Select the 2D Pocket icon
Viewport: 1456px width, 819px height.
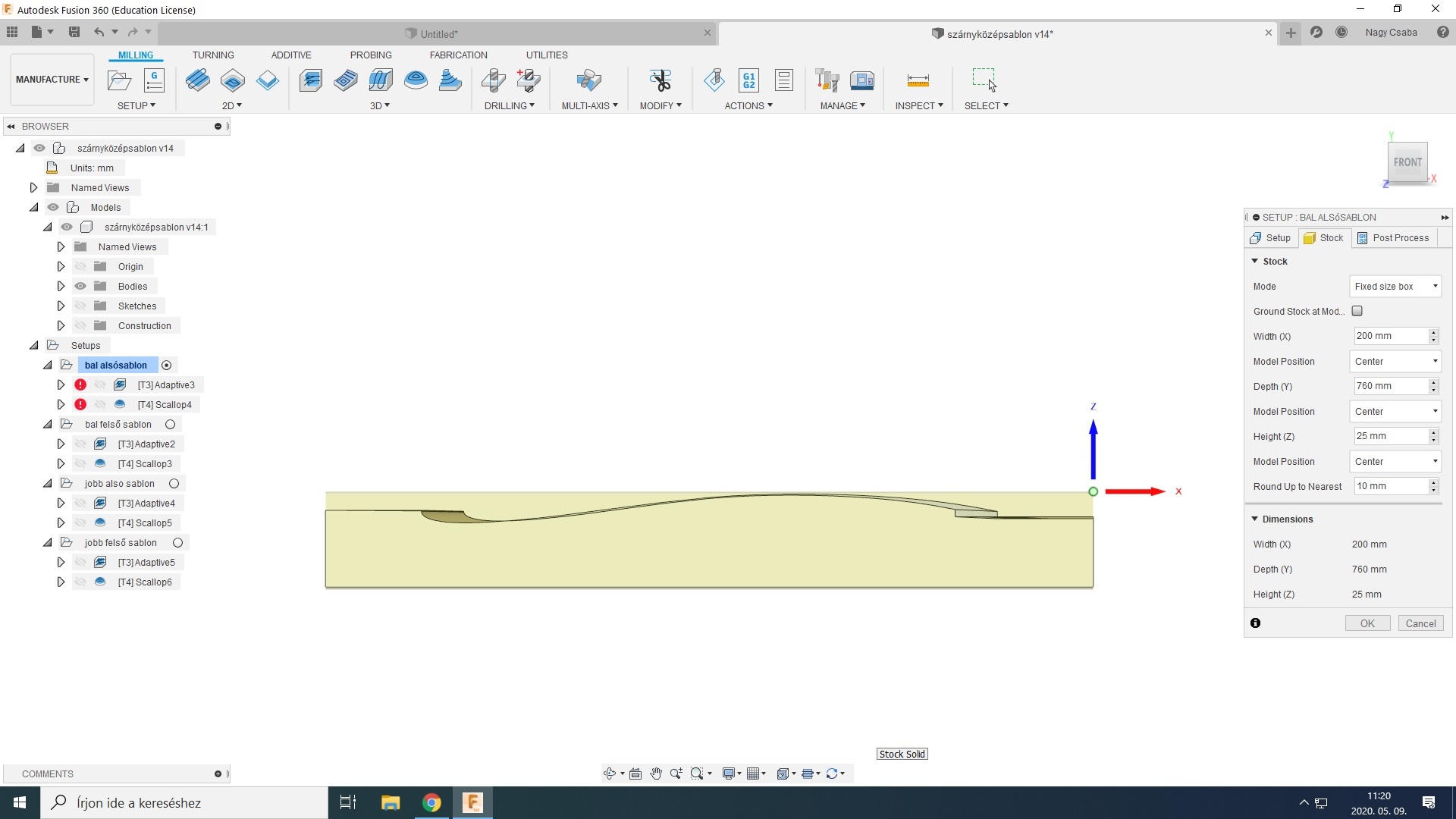233,80
